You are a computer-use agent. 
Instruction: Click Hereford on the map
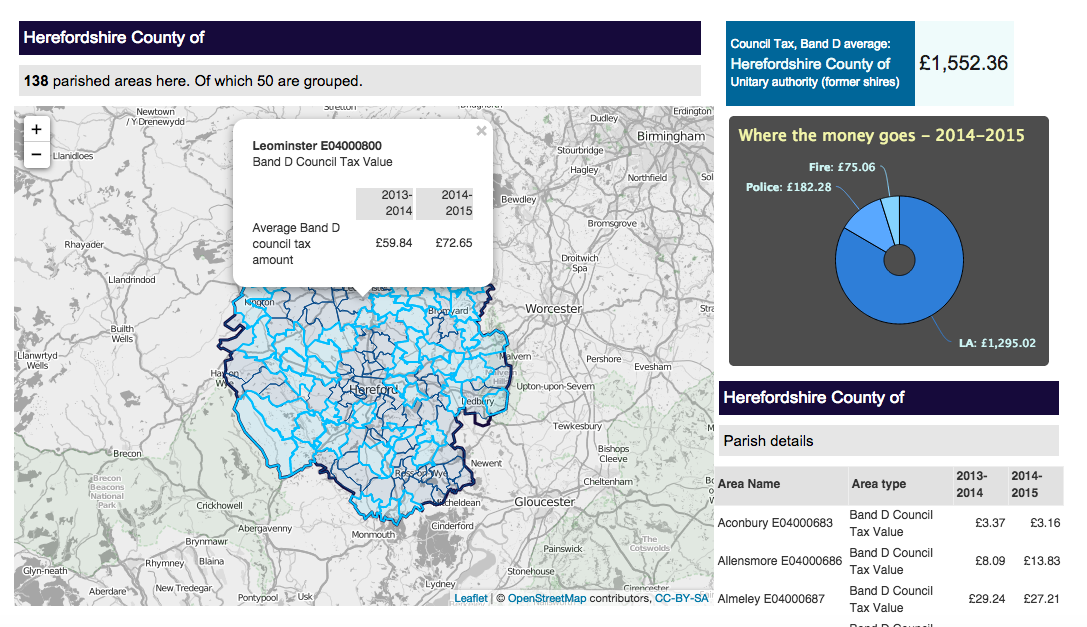pyautogui.click(x=373, y=390)
